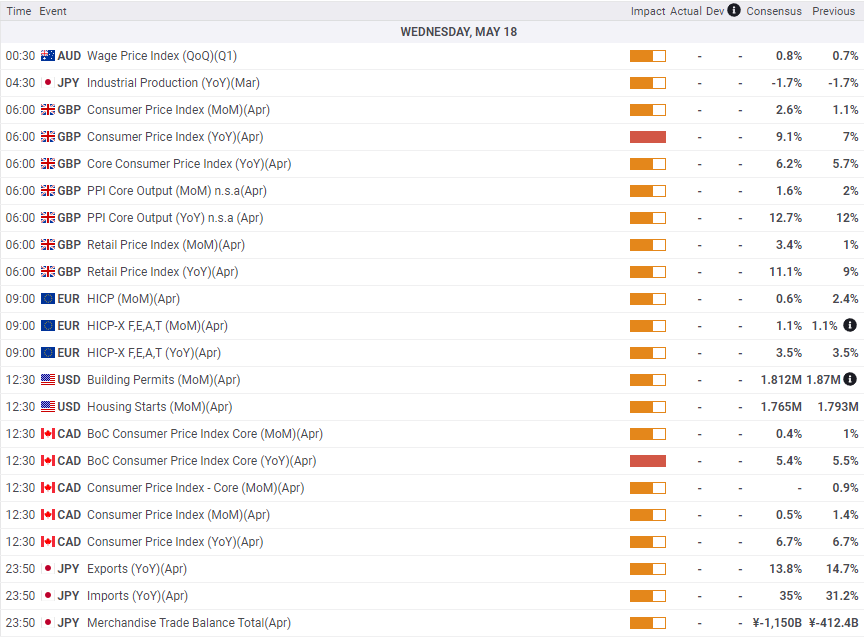The width and height of the screenshot is (864, 637).
Task: Open Retail Price Index (MoM)(Apr) event
Action: (x=166, y=245)
